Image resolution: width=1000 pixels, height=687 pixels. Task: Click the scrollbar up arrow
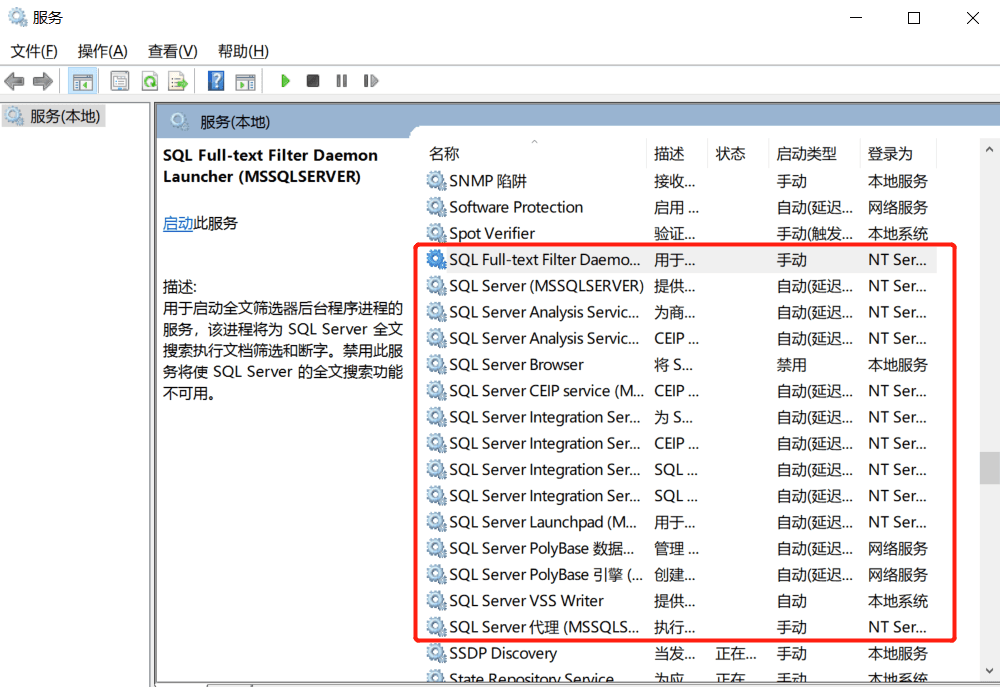click(989, 150)
